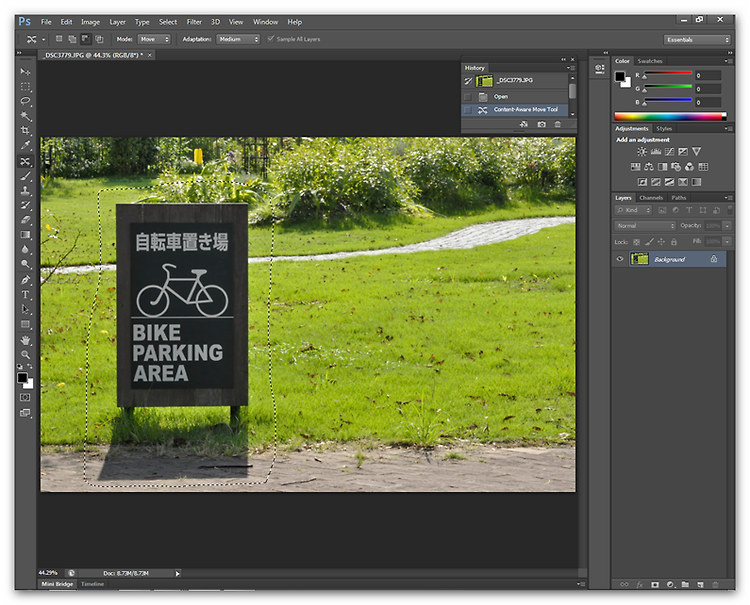This screenshot has width=750, height=605.
Task: Set history brush source for Open state
Action: 468,97
